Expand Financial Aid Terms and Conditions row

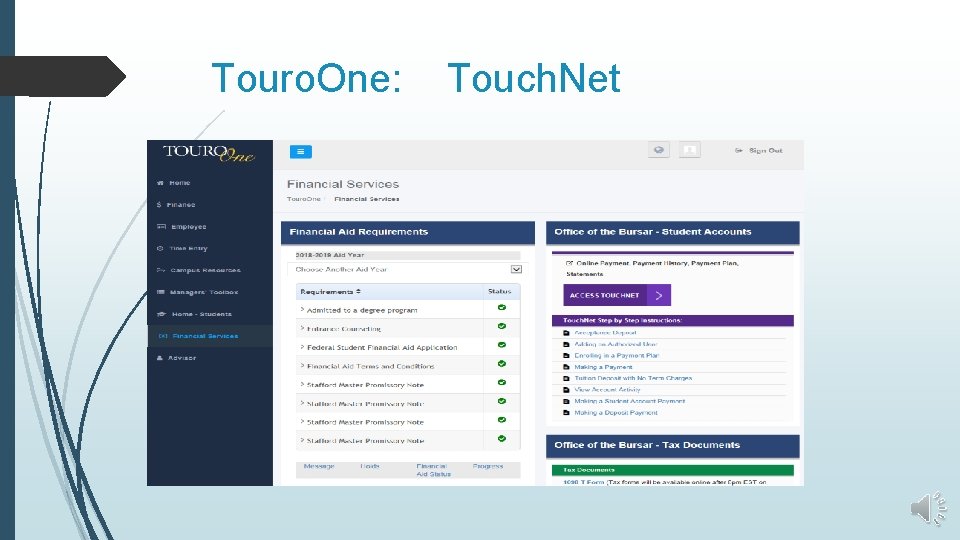[x=367, y=366]
